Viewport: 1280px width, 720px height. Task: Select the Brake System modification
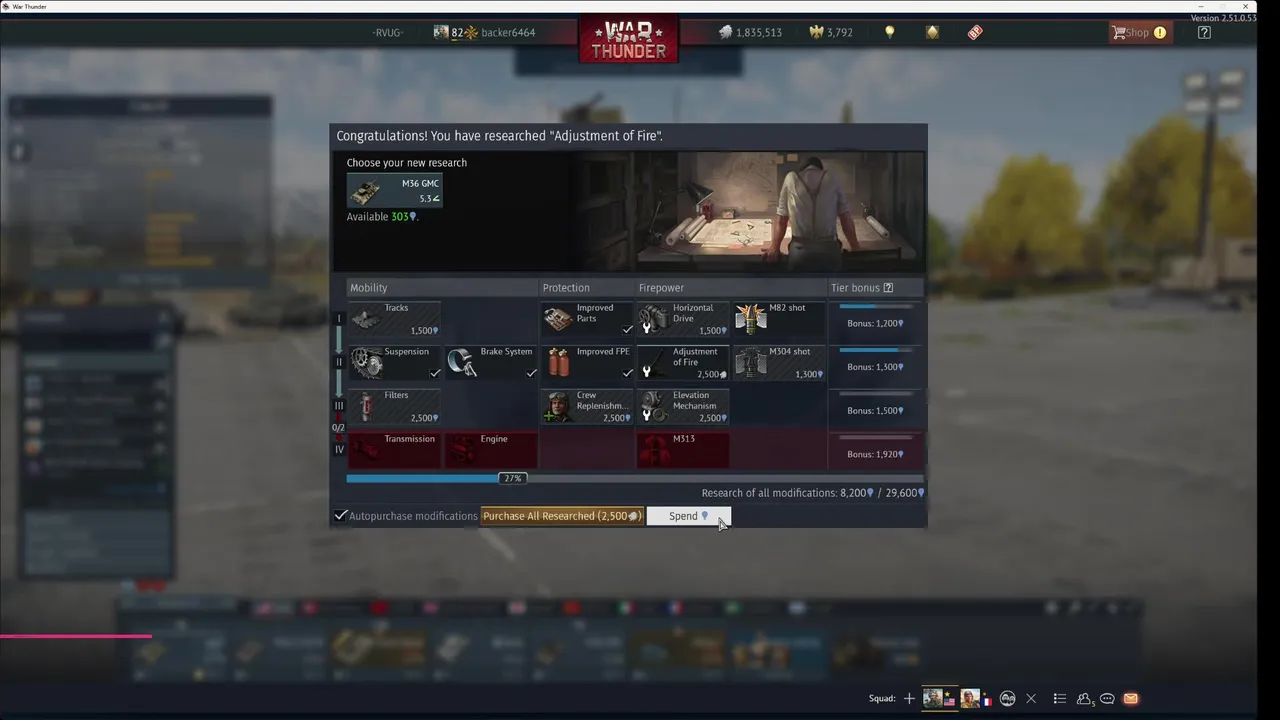(x=491, y=363)
